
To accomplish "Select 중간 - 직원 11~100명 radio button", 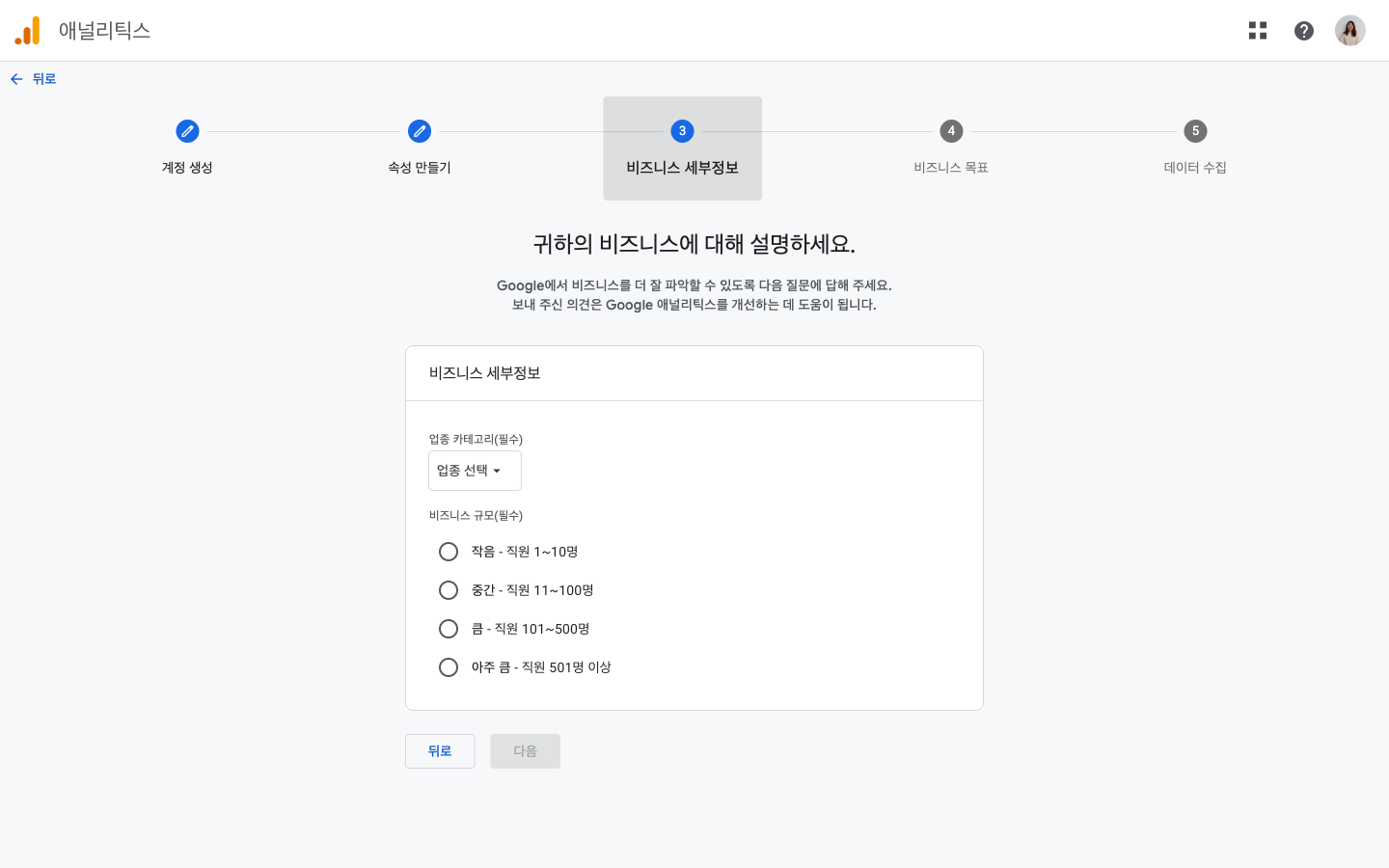I will point(449,590).
